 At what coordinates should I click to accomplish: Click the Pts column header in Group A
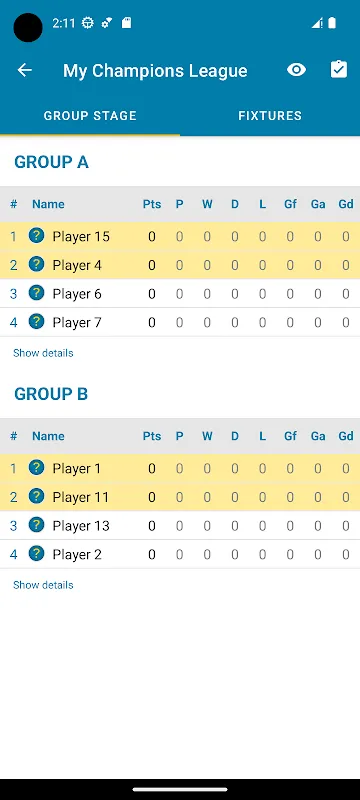(x=151, y=204)
